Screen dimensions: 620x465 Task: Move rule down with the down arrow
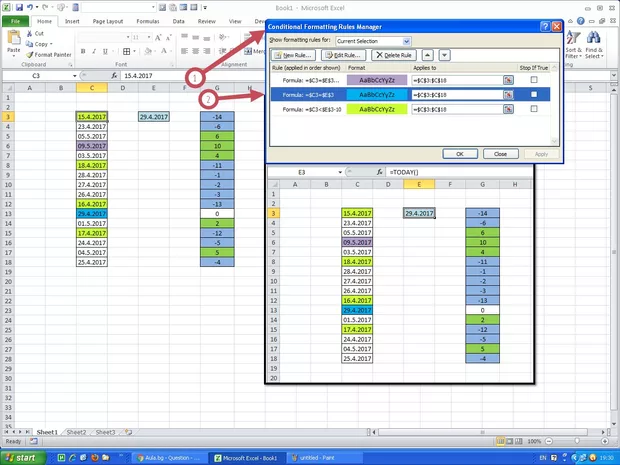[444, 55]
